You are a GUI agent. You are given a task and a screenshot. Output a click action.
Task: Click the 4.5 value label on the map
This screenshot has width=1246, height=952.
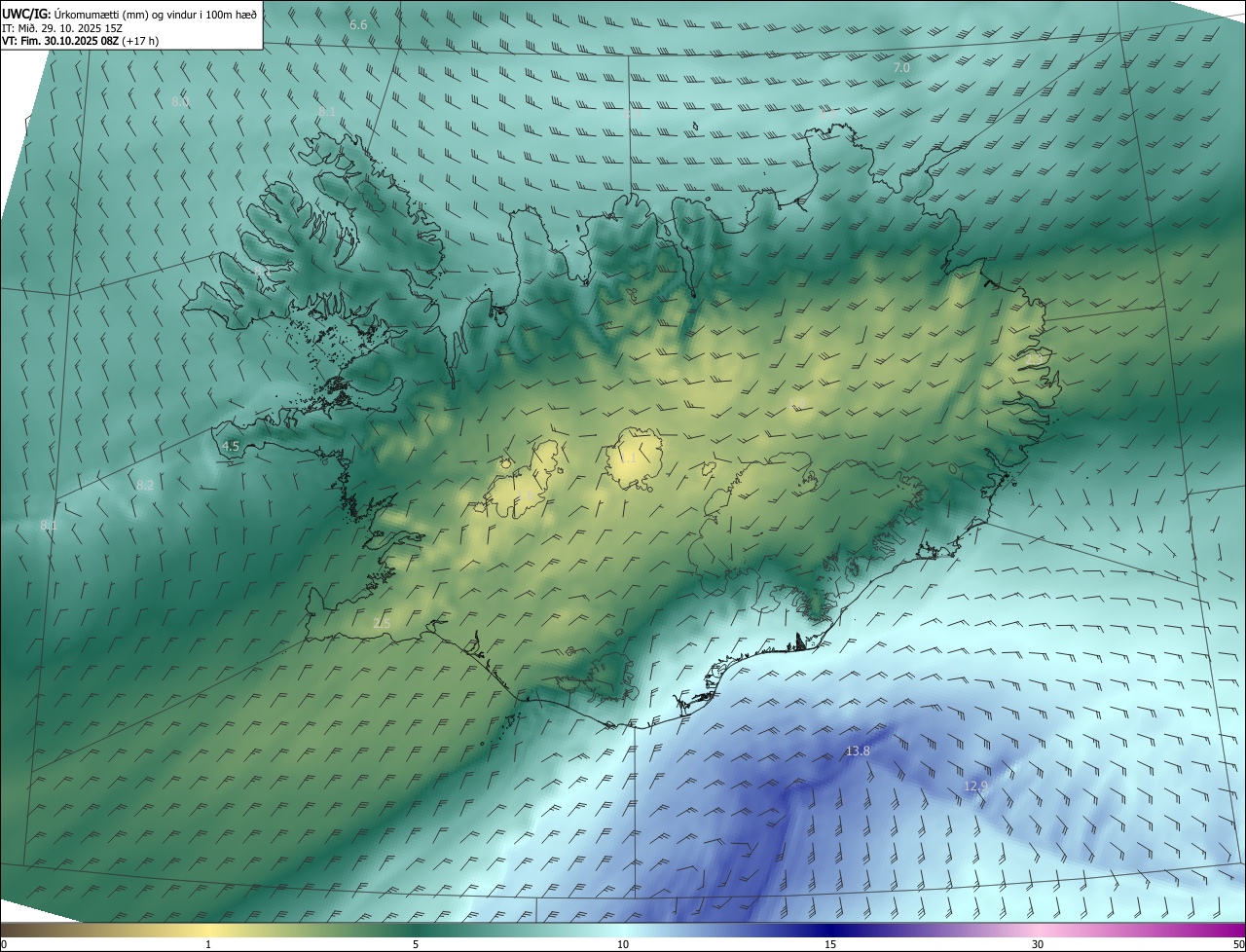coord(231,446)
